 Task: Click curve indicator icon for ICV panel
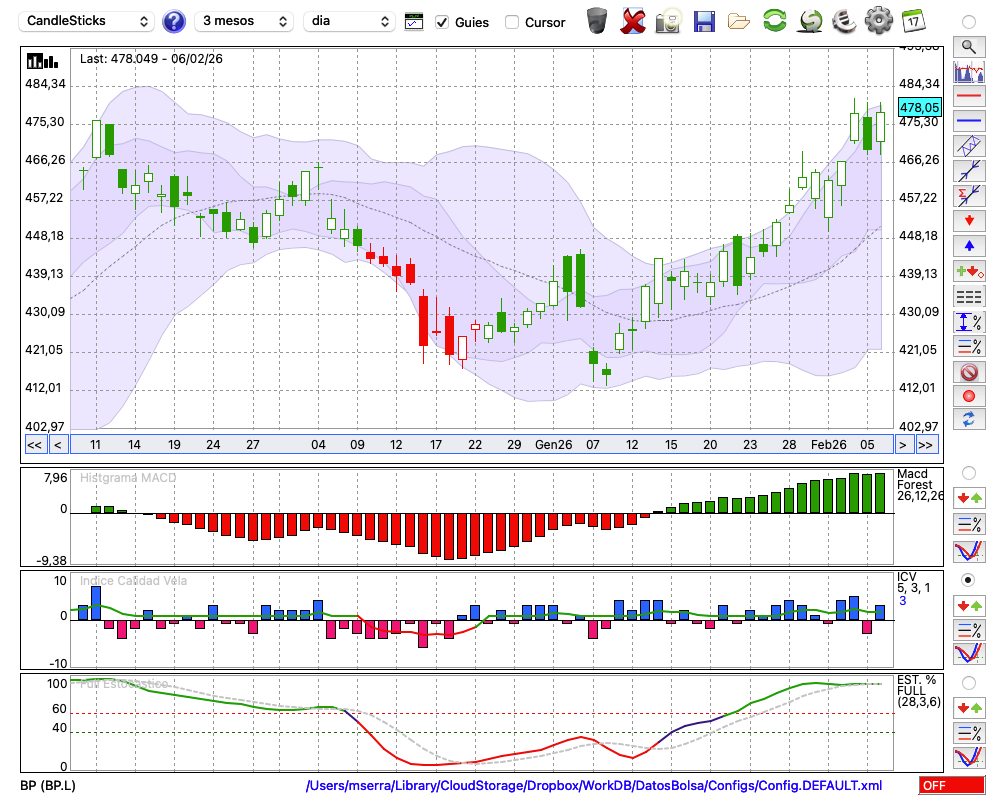(969, 654)
